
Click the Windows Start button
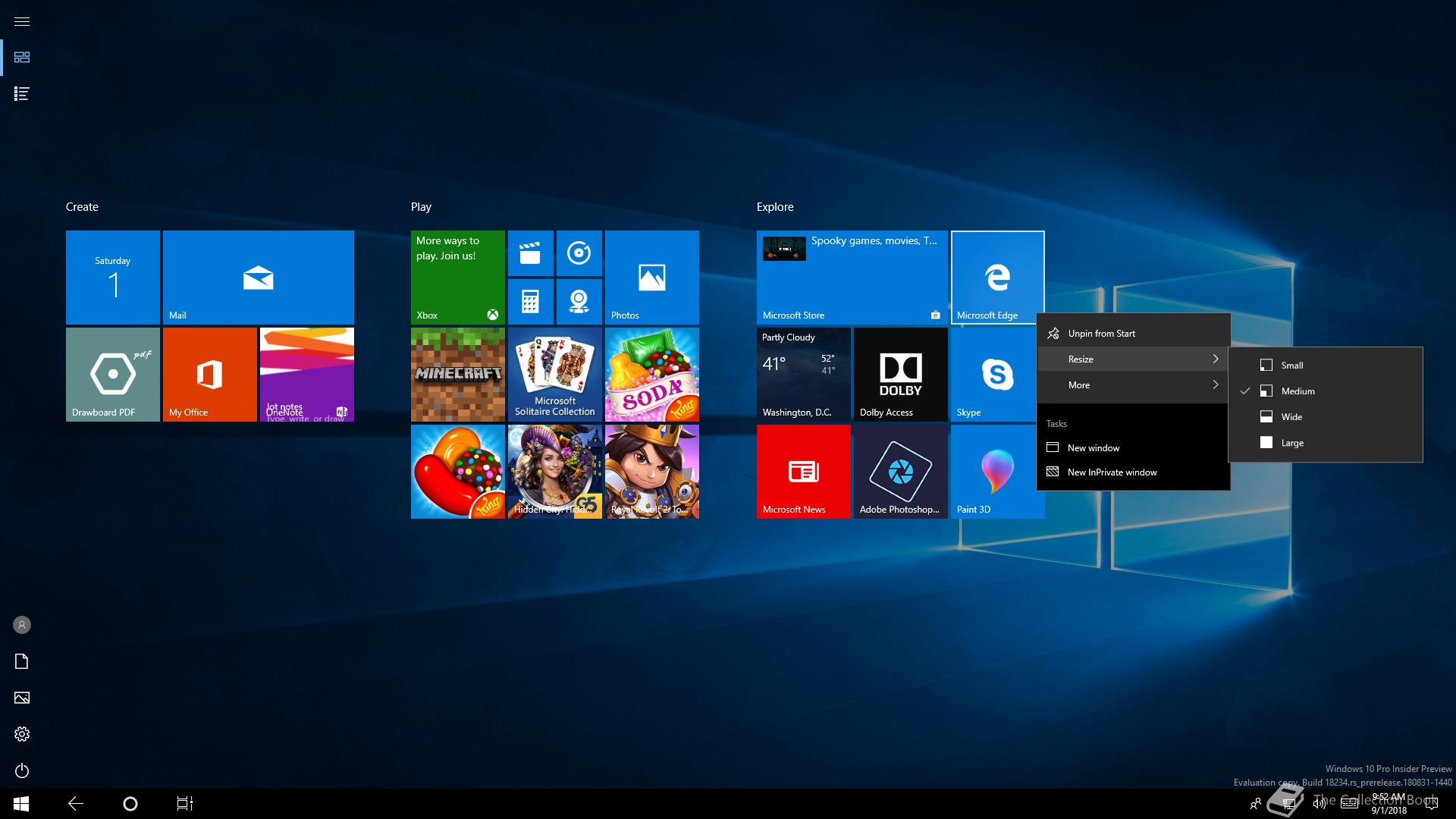click(x=21, y=804)
